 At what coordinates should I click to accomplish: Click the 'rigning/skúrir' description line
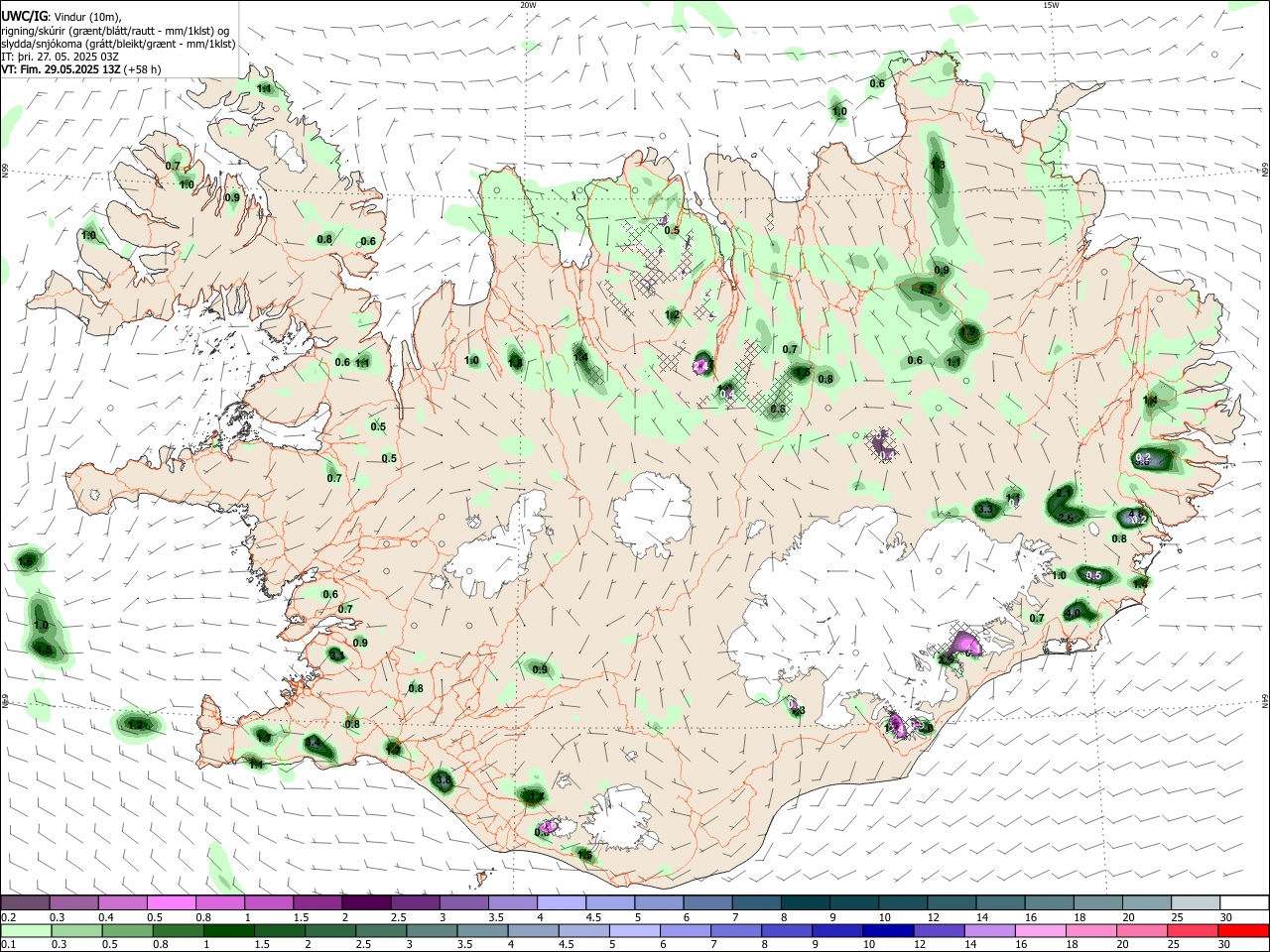114,31
